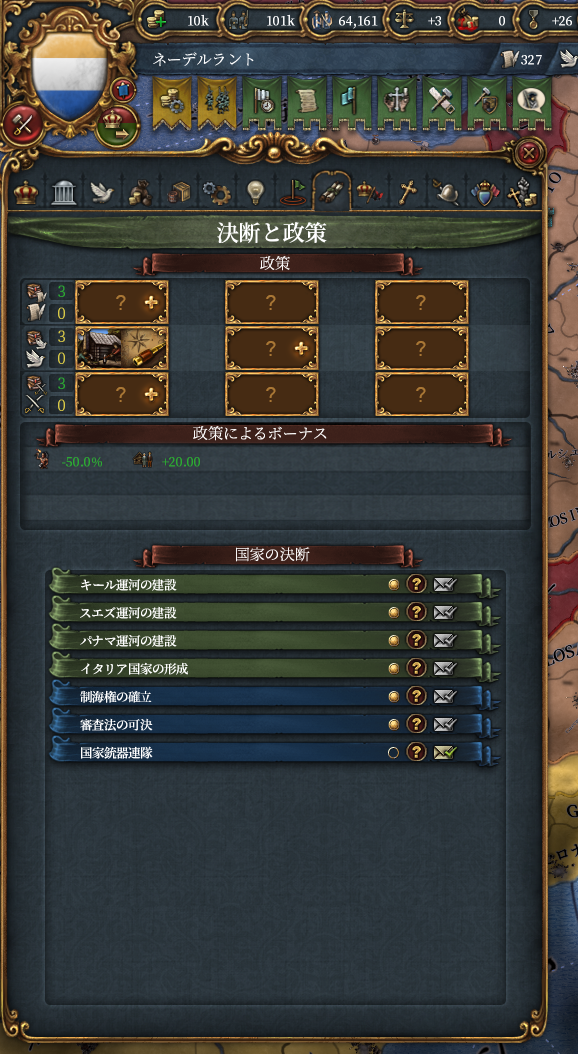Select the helmet Military tab icon
578x1054 pixels.
tap(446, 193)
